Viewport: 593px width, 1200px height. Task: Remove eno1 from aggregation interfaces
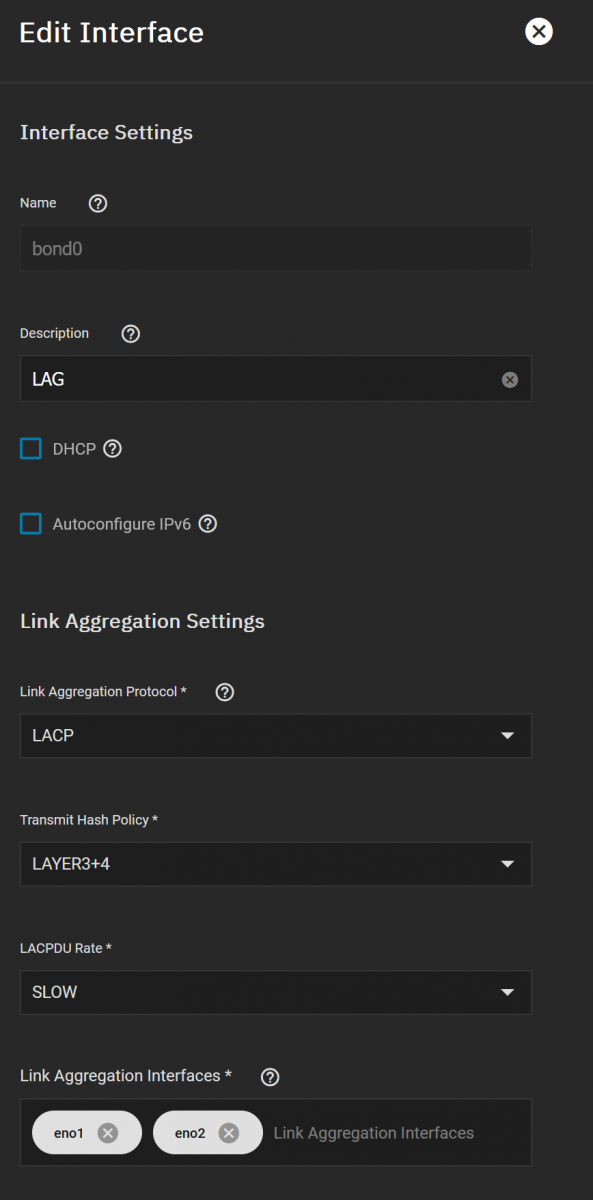click(x=108, y=1133)
